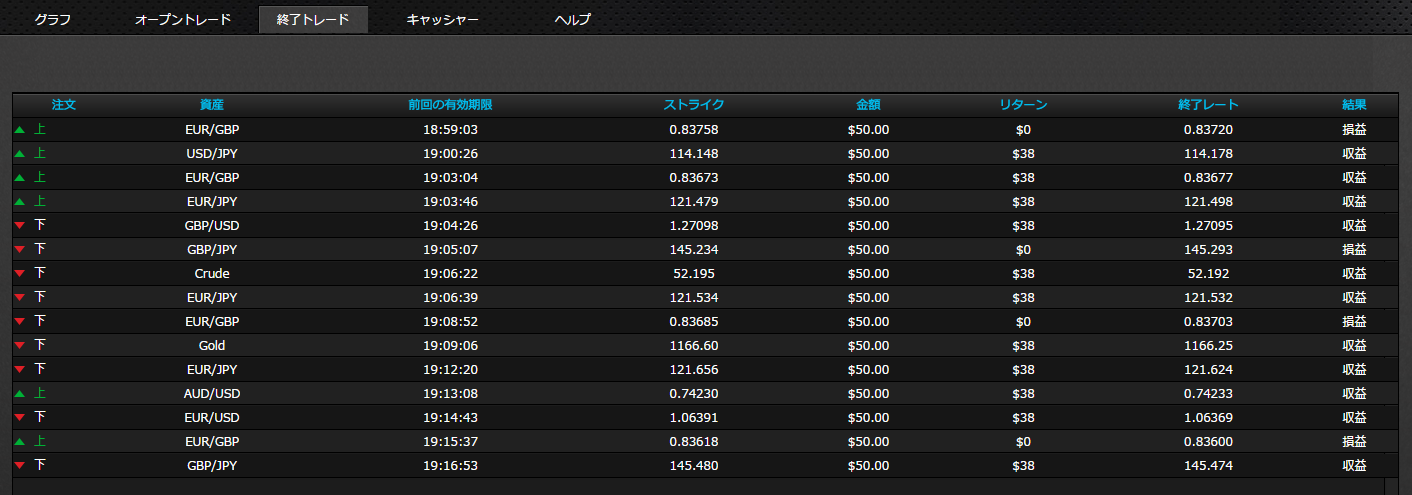This screenshot has width=1412, height=495.
Task: Click the strike value 52.195
Action: (x=694, y=274)
